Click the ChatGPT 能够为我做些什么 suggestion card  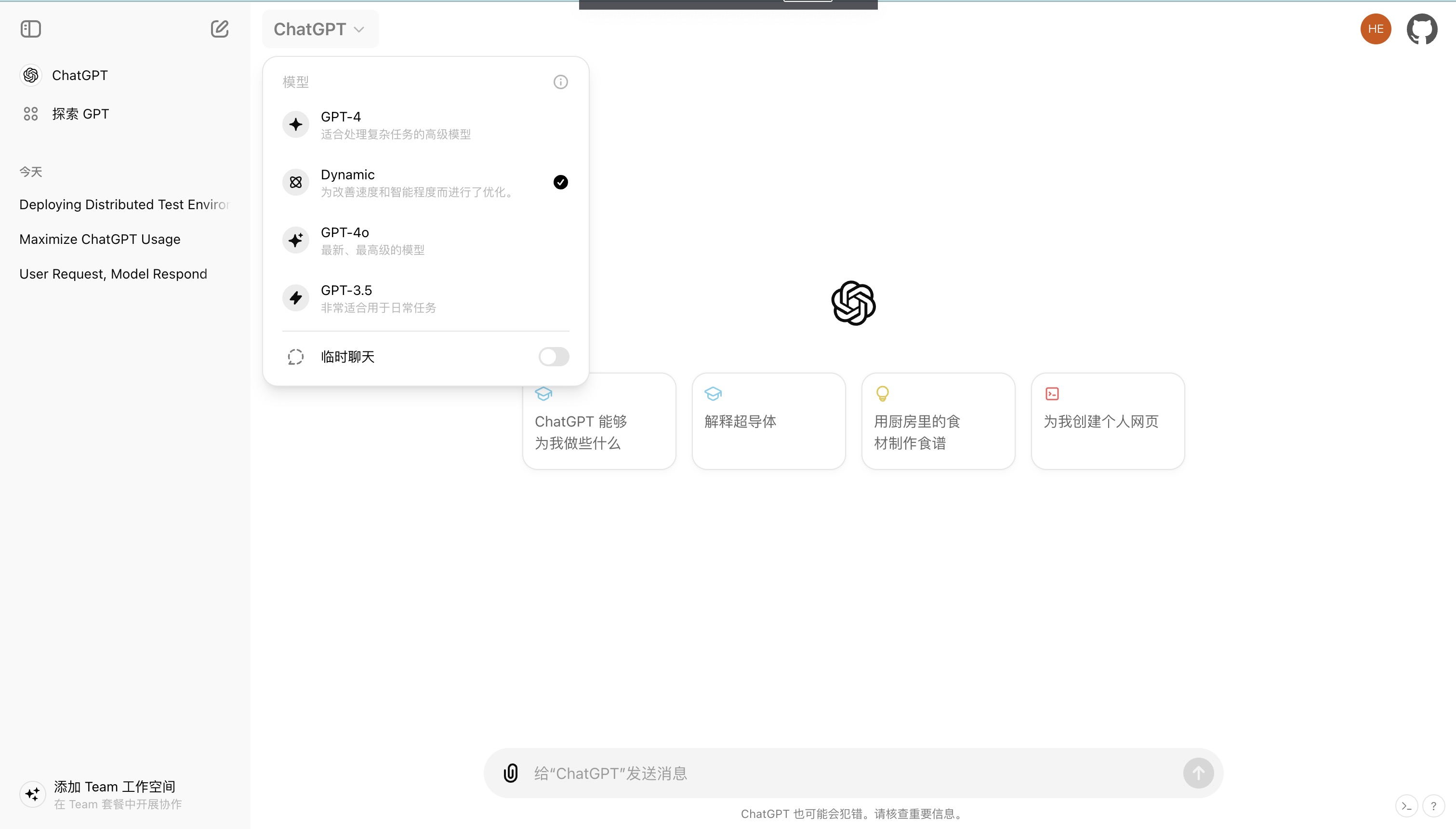[599, 421]
